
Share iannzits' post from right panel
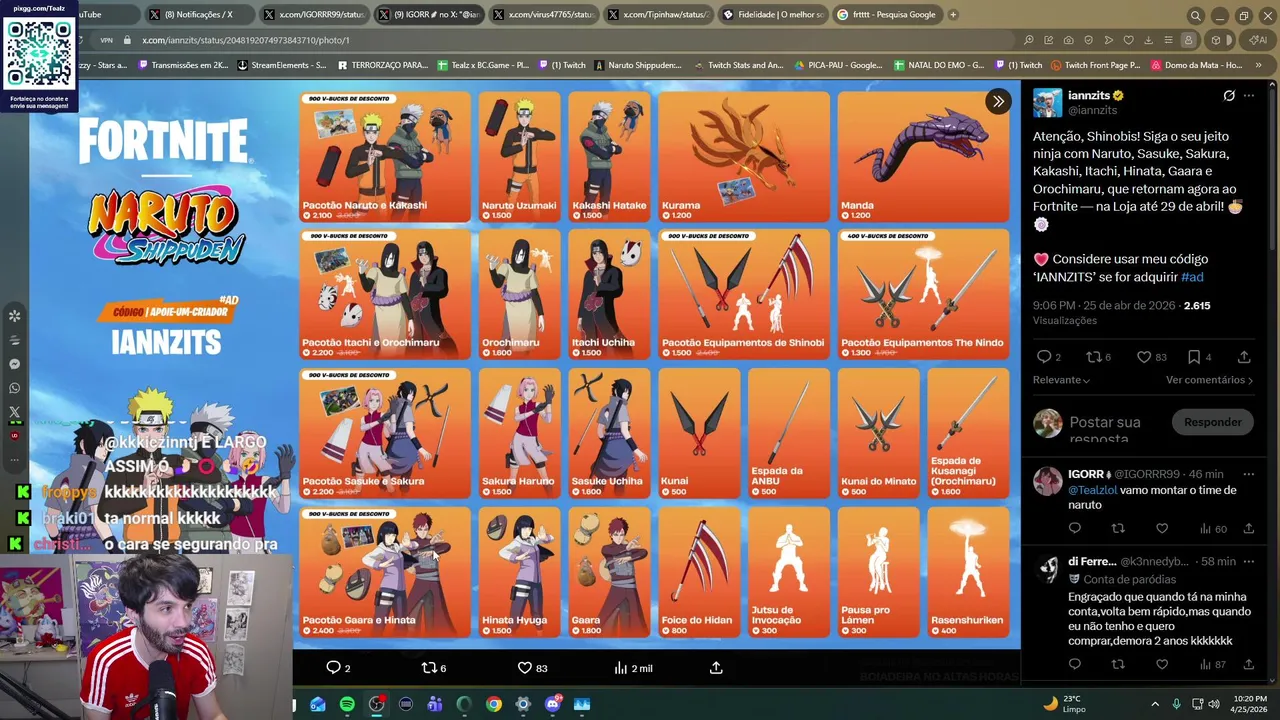click(1244, 357)
